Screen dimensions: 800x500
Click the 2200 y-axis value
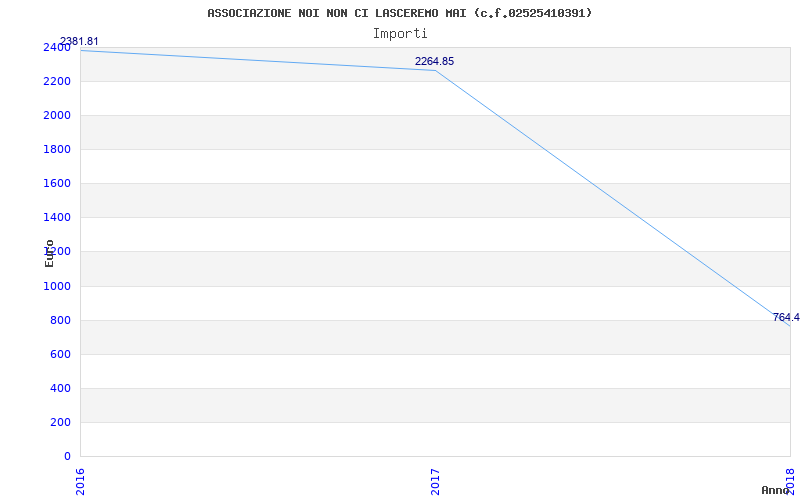[x=57, y=82]
